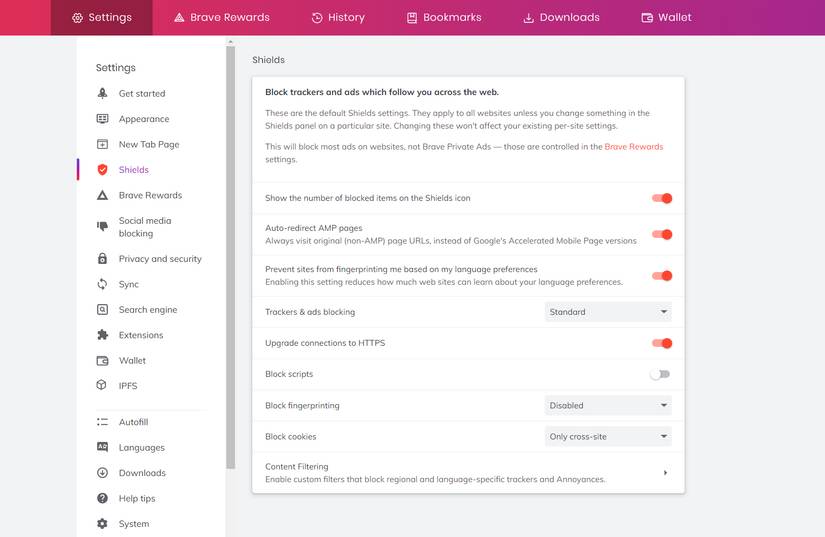Open Trackers & ads blocking dropdown

click(608, 312)
